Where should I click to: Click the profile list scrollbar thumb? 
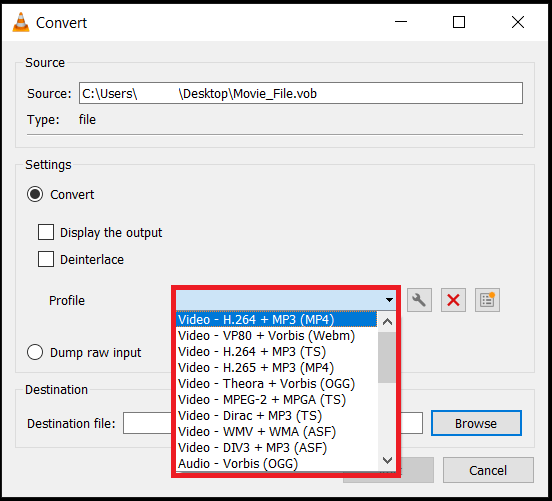click(387, 357)
